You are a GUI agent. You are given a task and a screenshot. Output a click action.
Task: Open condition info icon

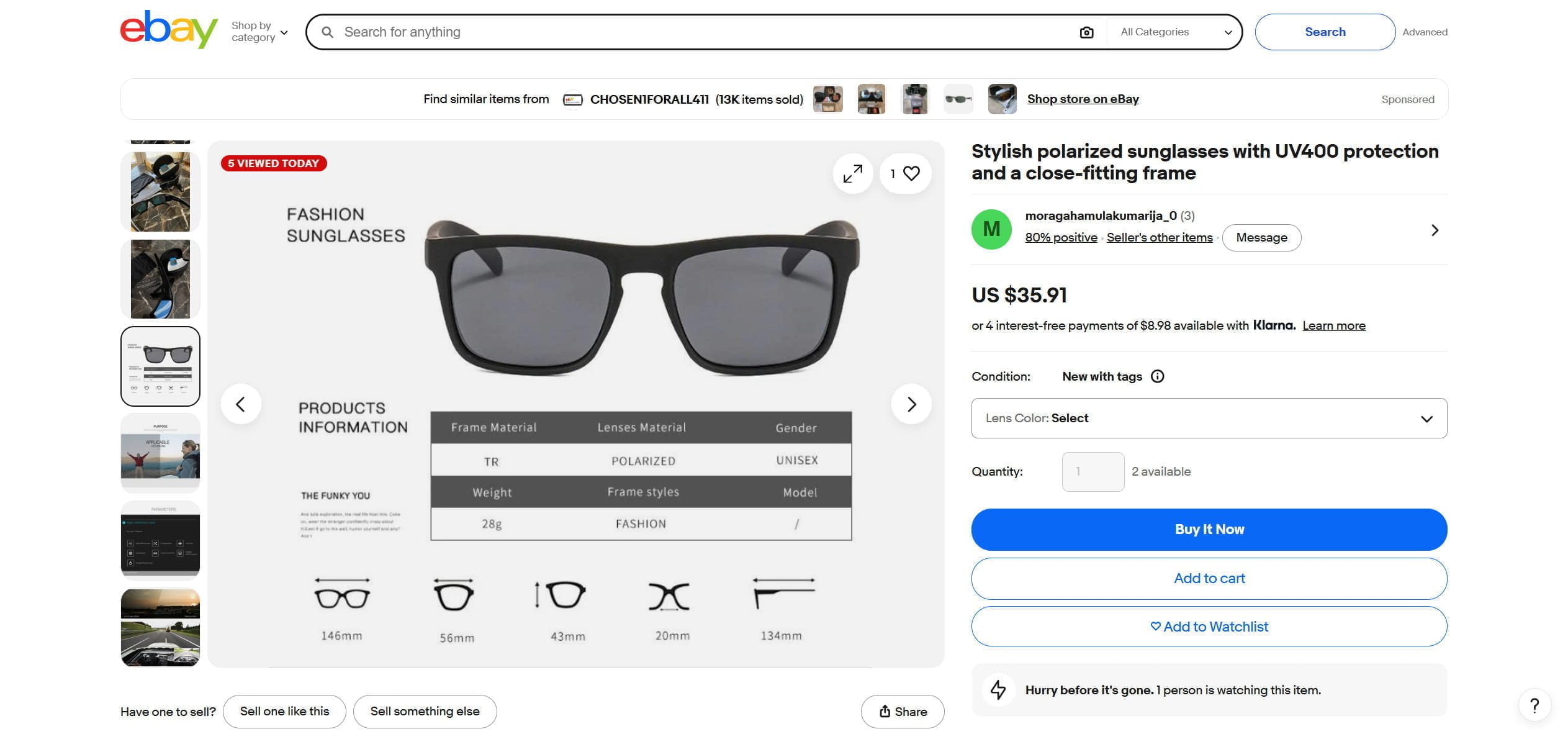point(1157,376)
